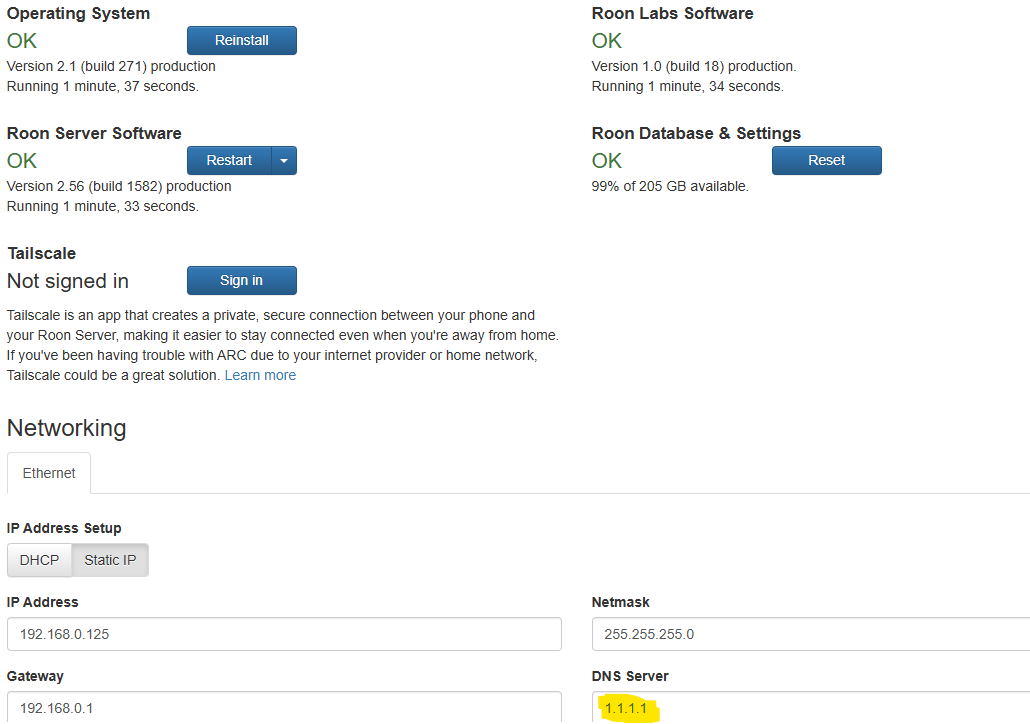Click the Netmask field 255.255.255.0

(x=811, y=634)
